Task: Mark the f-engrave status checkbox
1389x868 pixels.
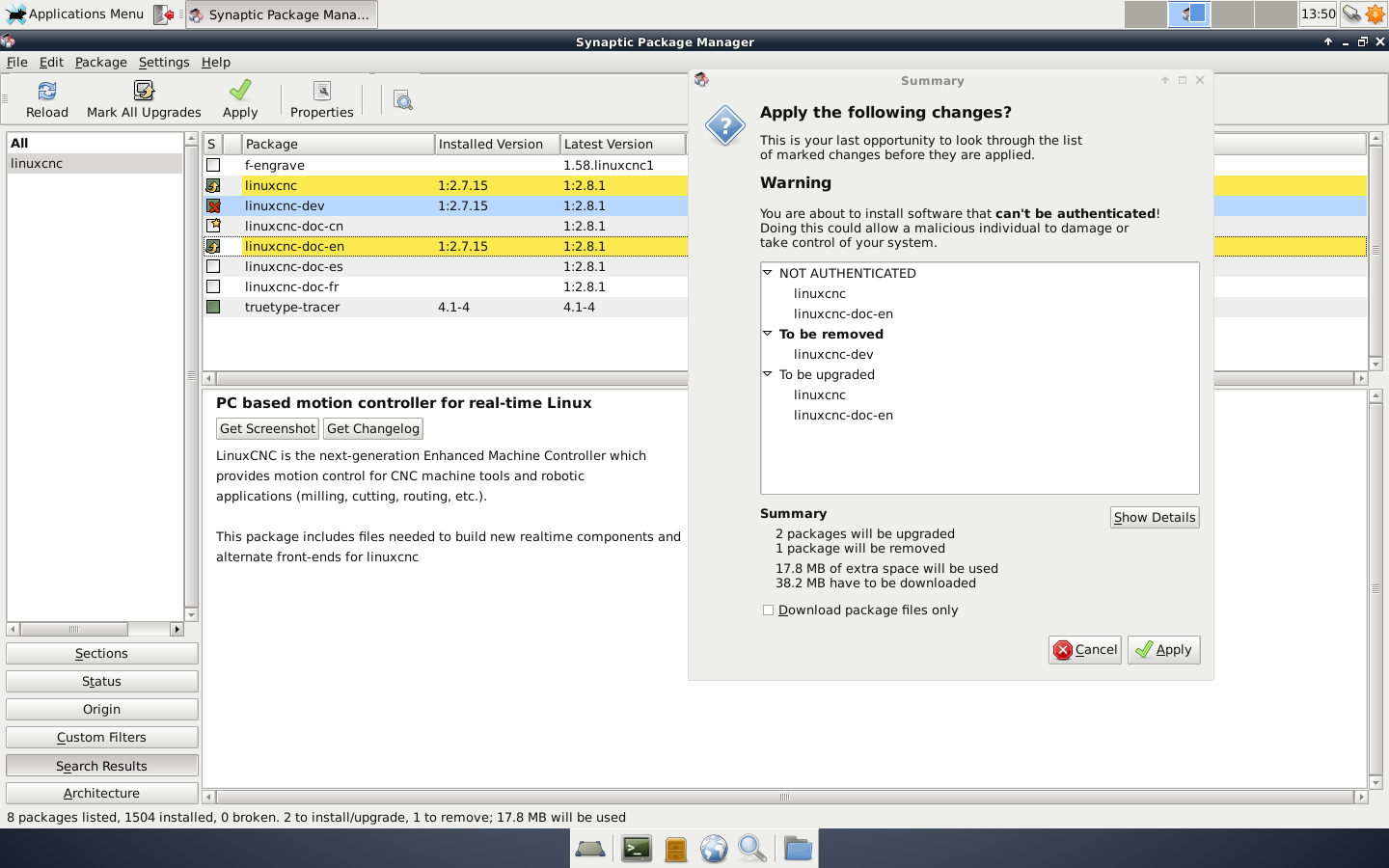Action: click(213, 165)
